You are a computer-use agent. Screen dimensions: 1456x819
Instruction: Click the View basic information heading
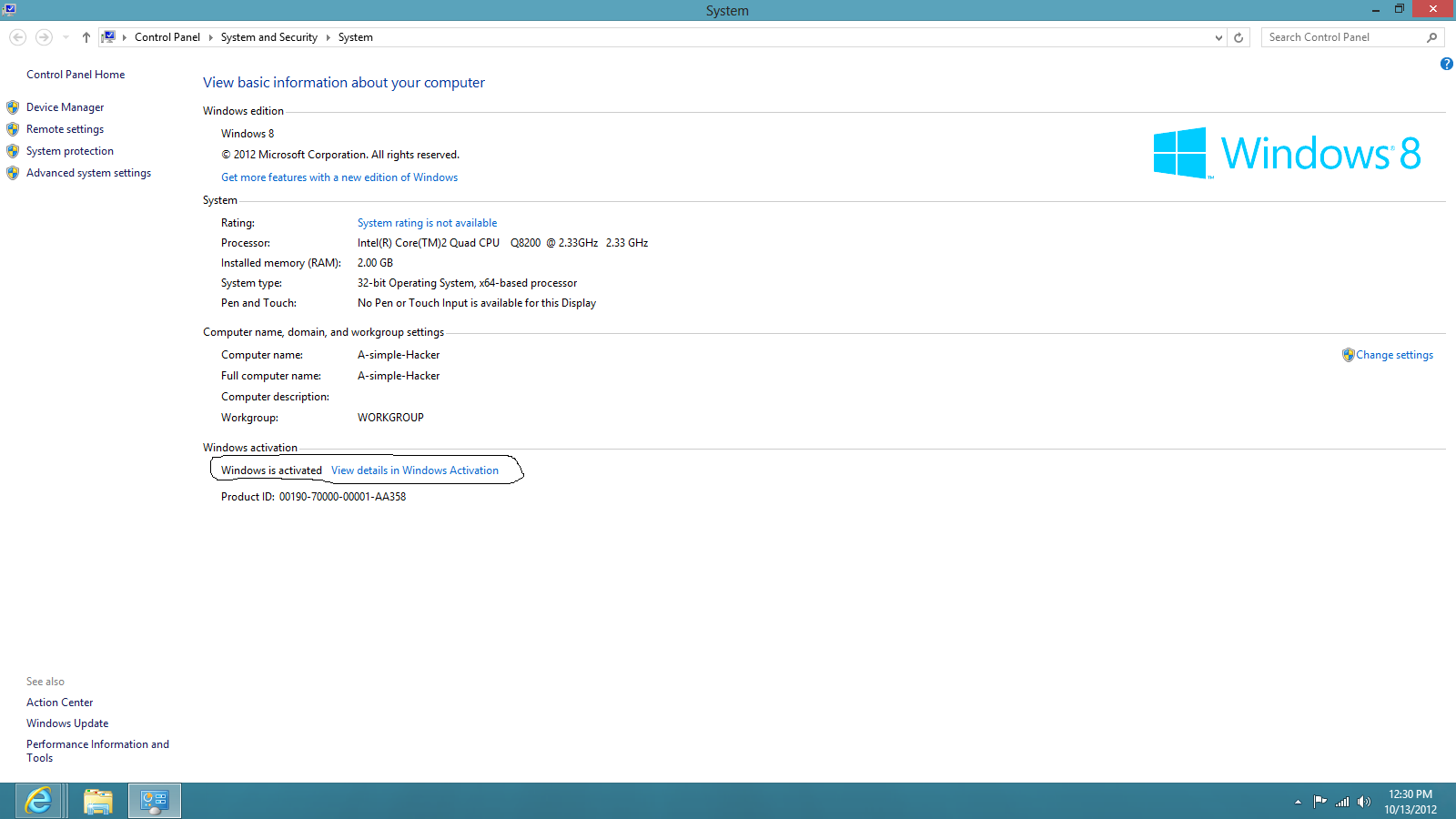(344, 83)
